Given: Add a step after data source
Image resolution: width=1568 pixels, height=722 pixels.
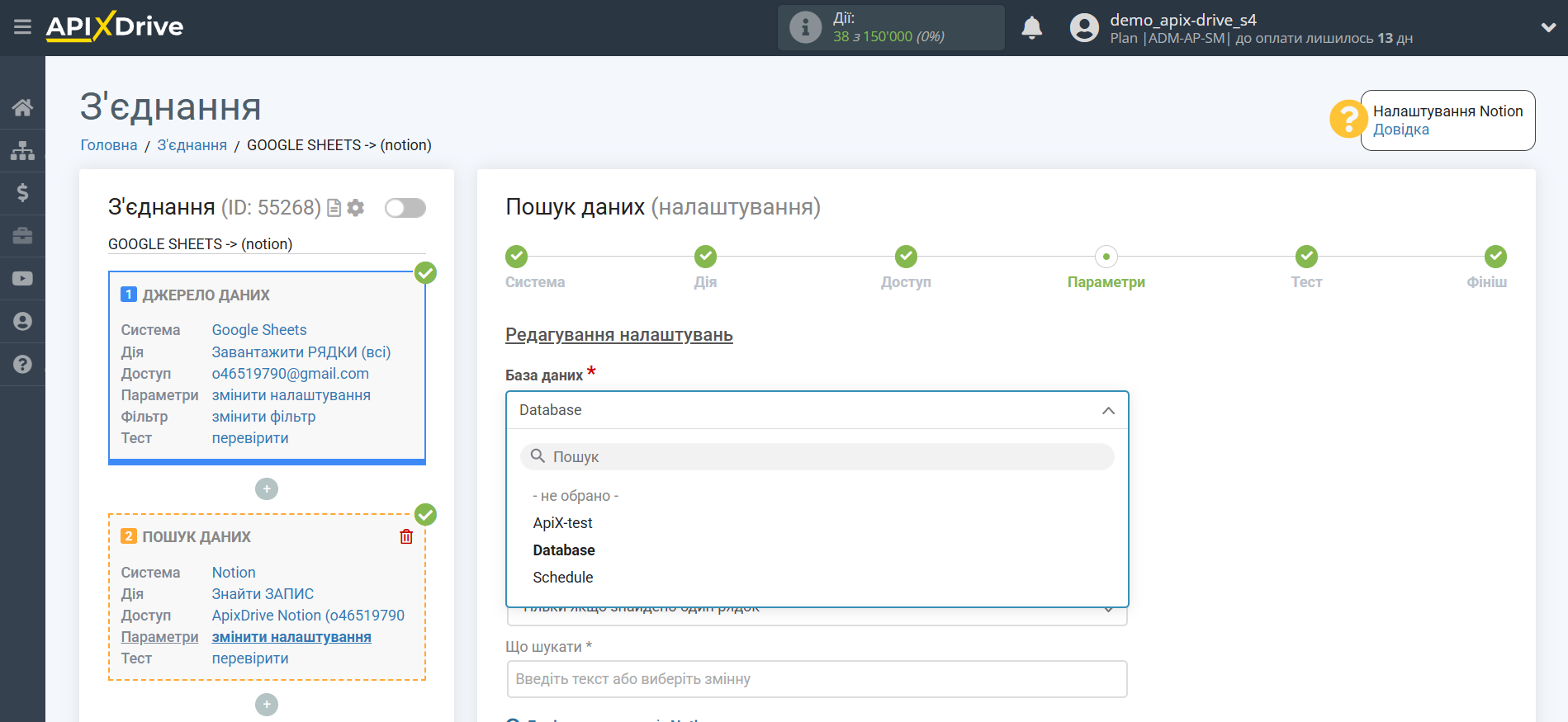Looking at the screenshot, I should (x=267, y=489).
